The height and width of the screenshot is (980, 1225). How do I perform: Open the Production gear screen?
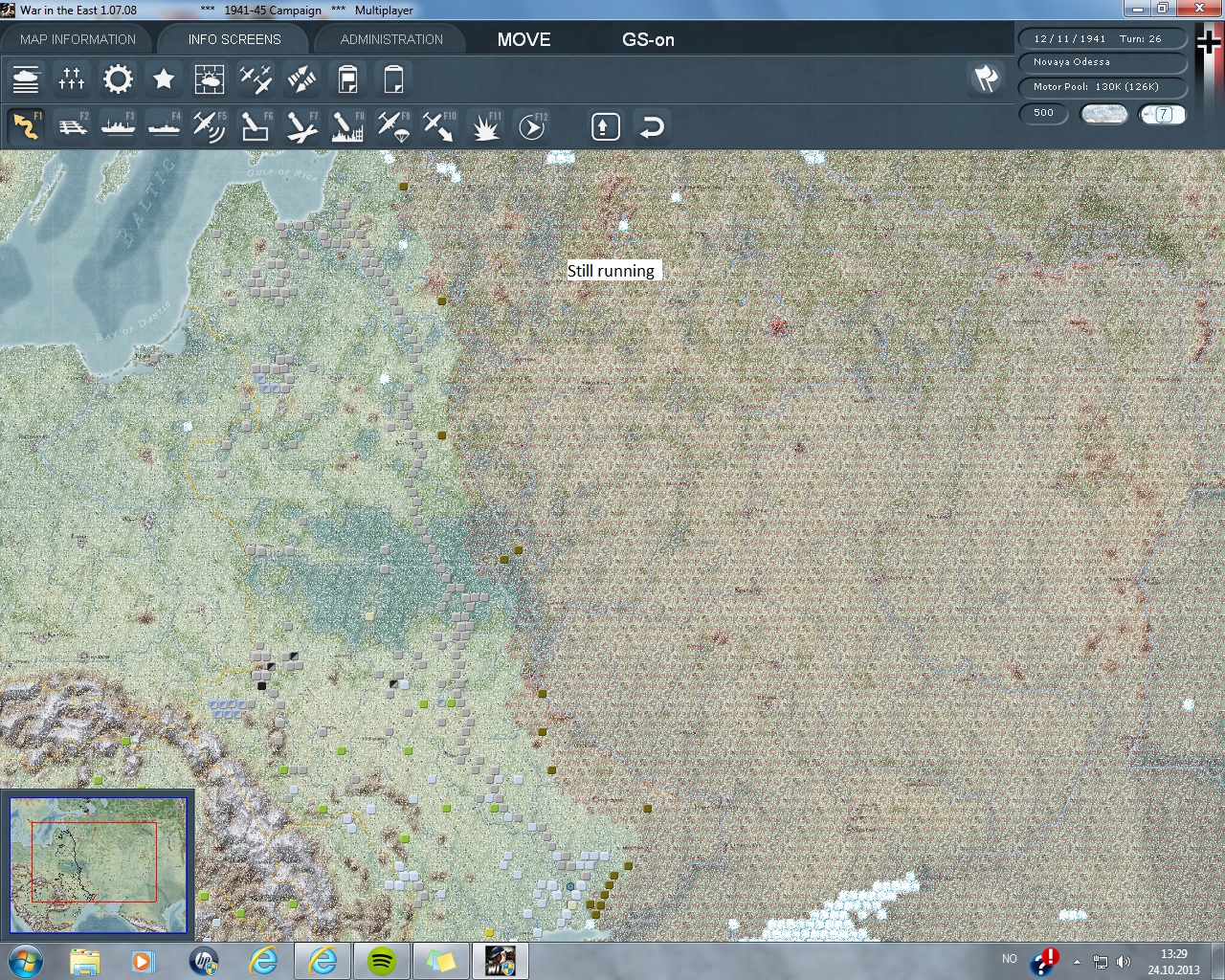118,79
